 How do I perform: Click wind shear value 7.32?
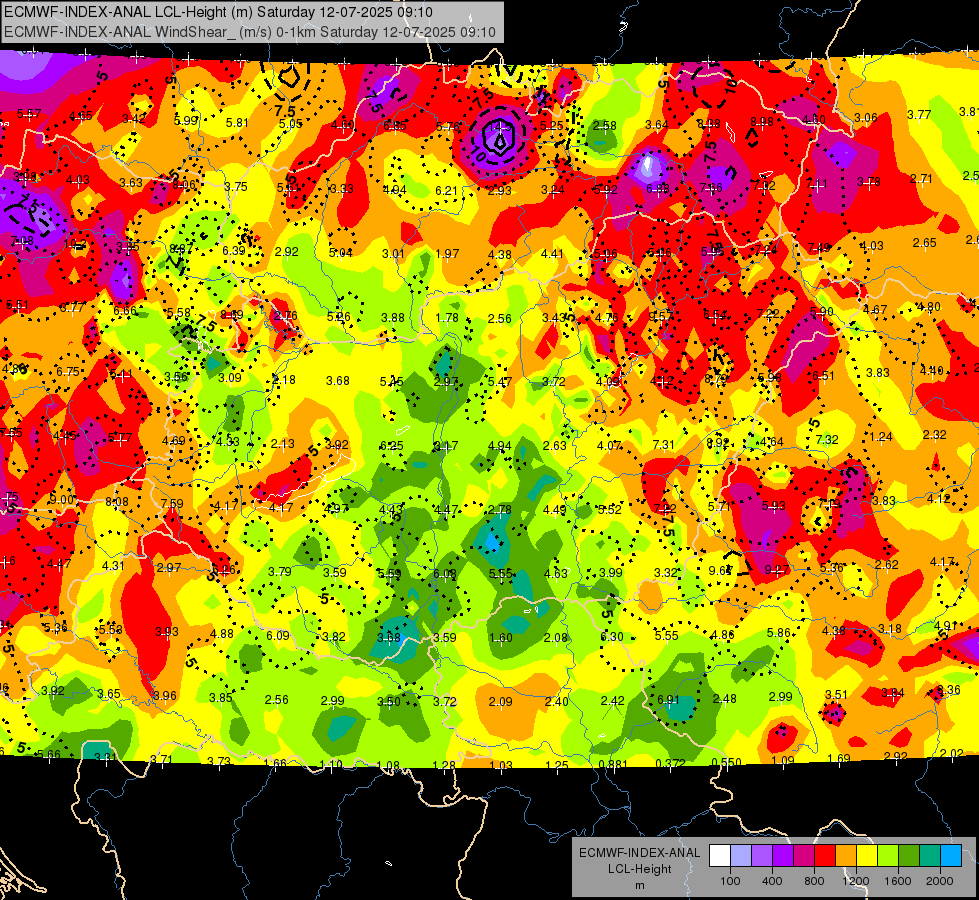pyautogui.click(x=827, y=439)
